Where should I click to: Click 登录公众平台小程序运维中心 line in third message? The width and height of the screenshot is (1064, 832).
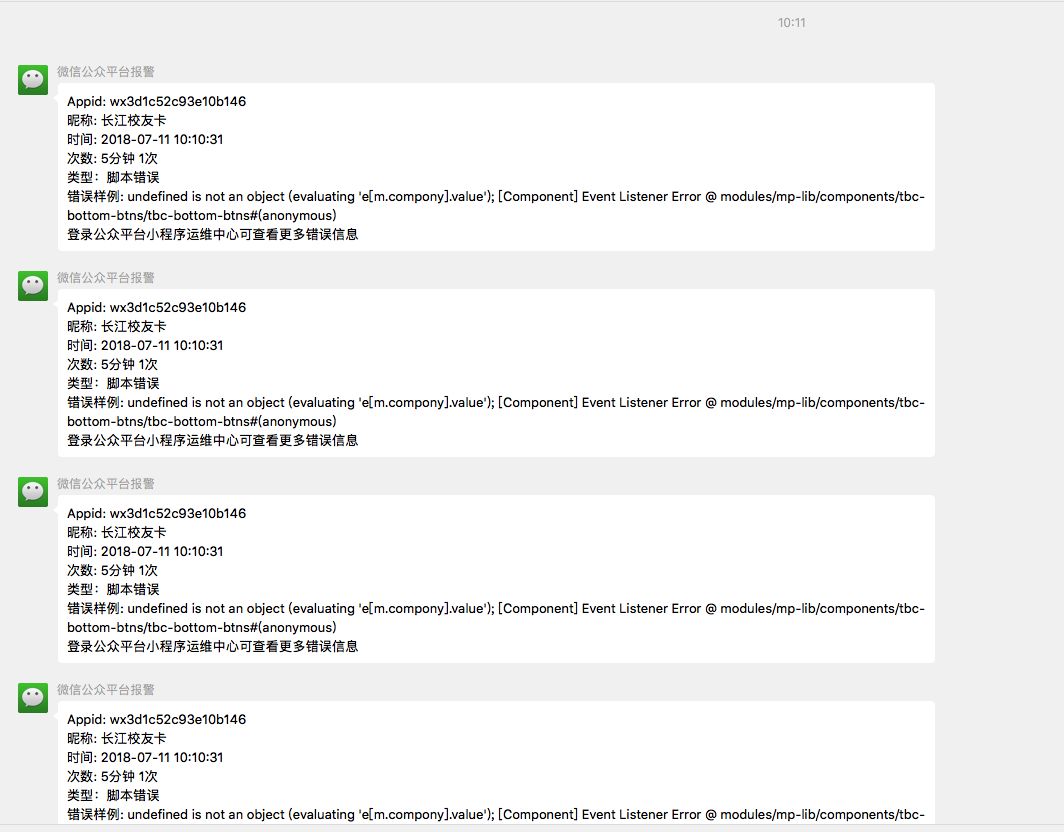[212, 646]
